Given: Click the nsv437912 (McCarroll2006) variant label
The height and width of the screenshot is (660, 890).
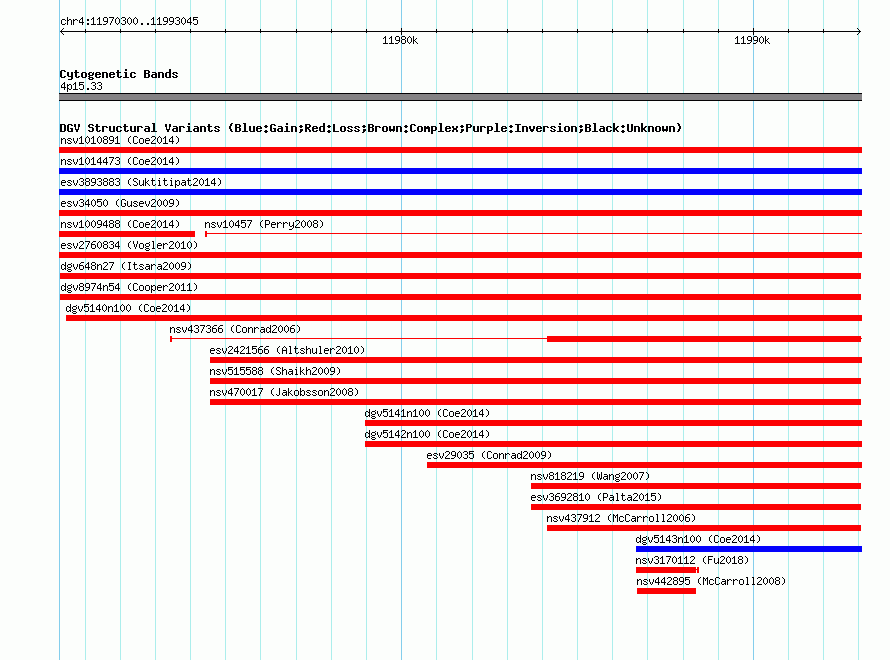Looking at the screenshot, I should 621,518.
